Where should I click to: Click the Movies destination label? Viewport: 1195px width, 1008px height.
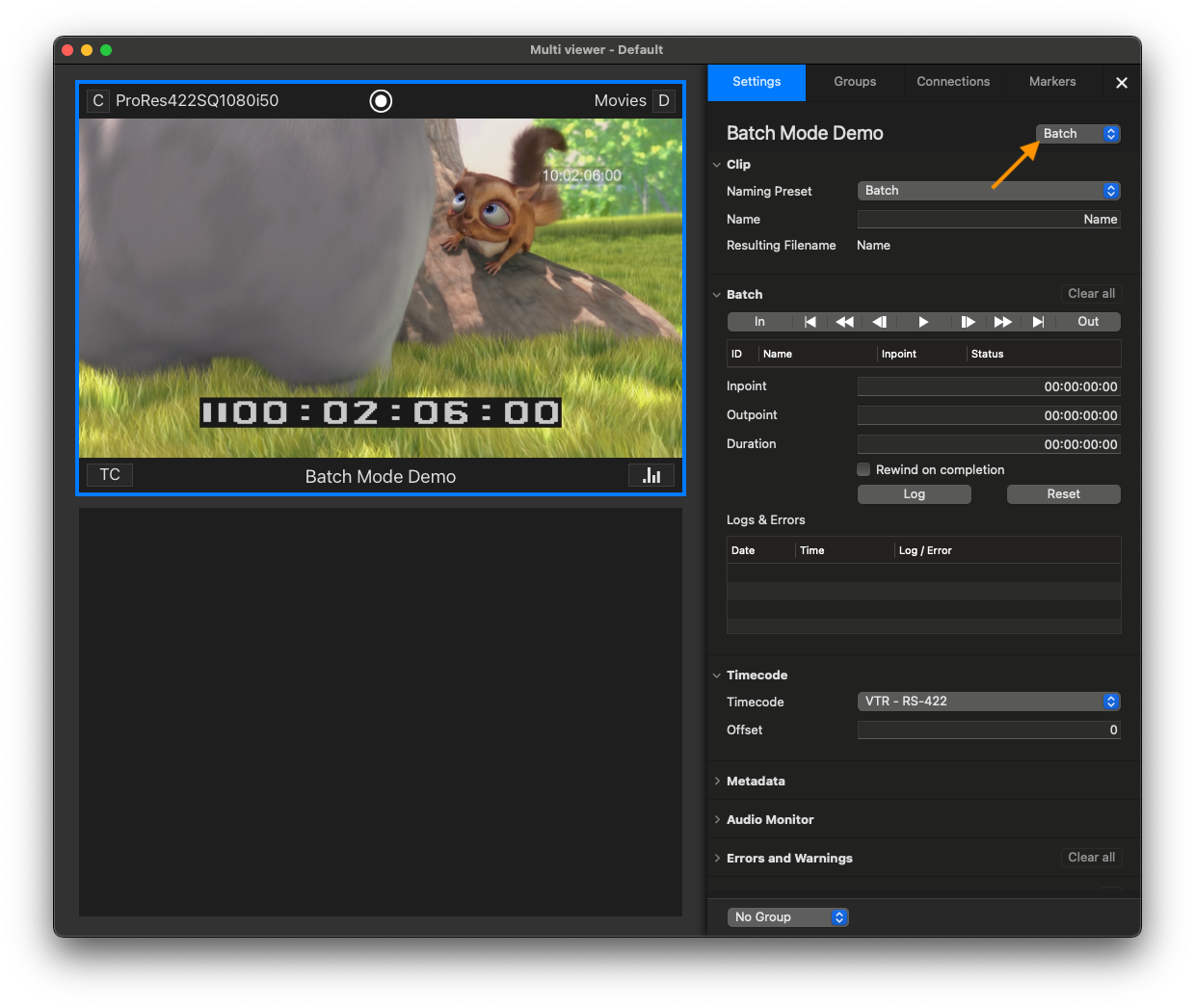click(621, 100)
